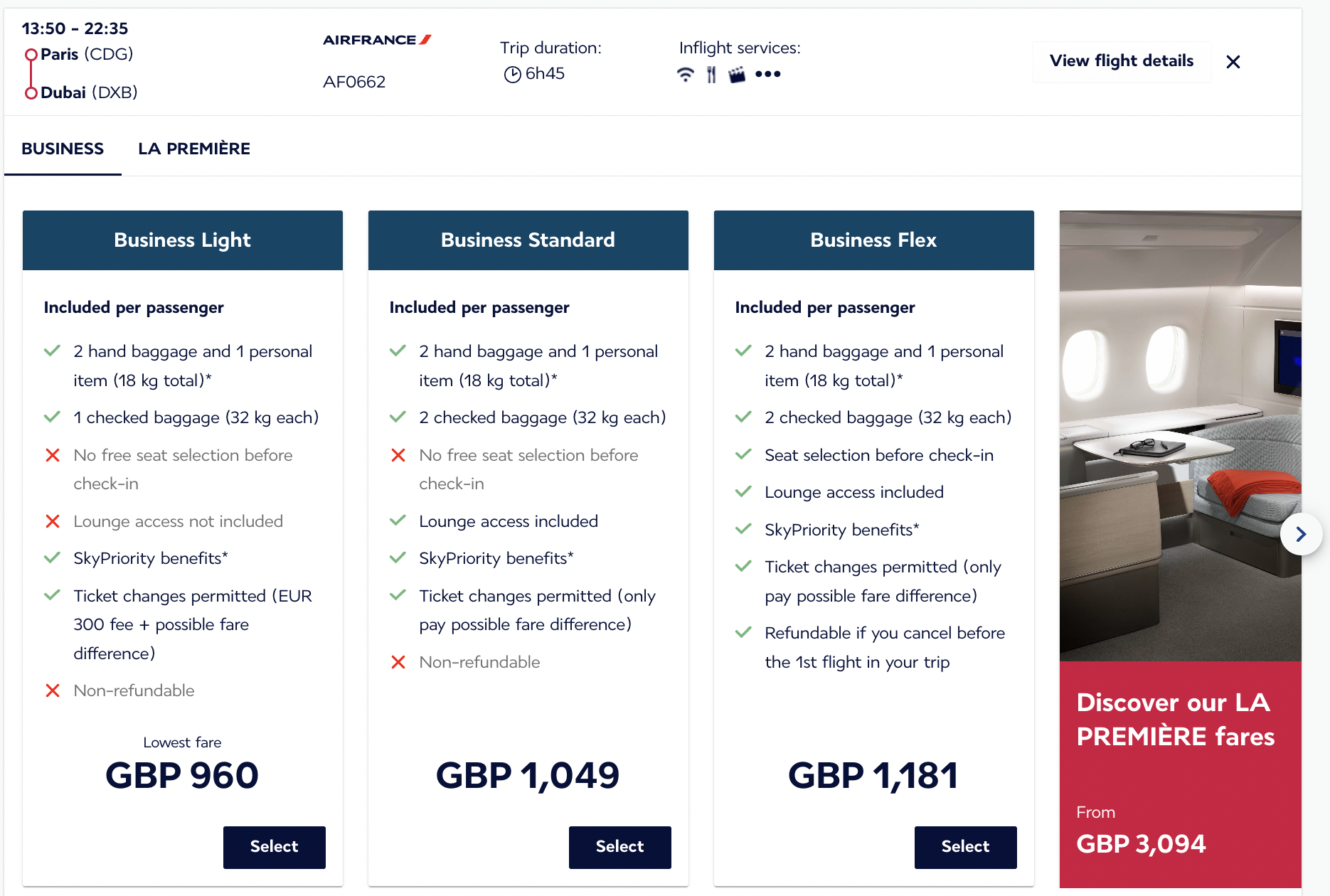Click the meal inflight service icon
The height and width of the screenshot is (896, 1330).
(711, 73)
